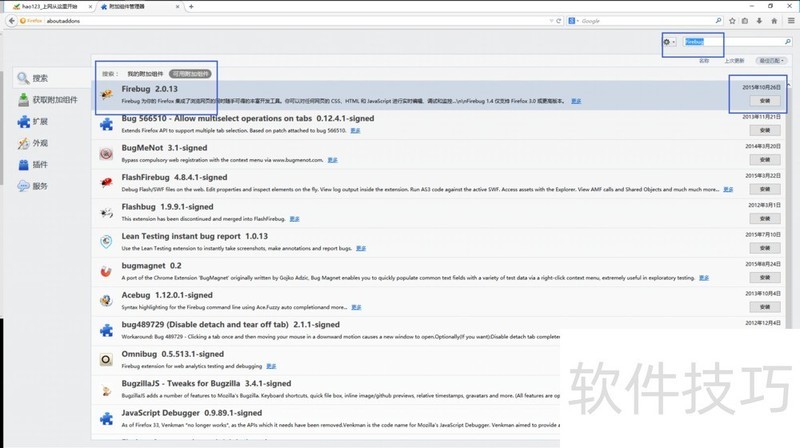Screen dimensions: 800x448
Task: Click the Flashbug add-on icon
Action: tap(106, 212)
